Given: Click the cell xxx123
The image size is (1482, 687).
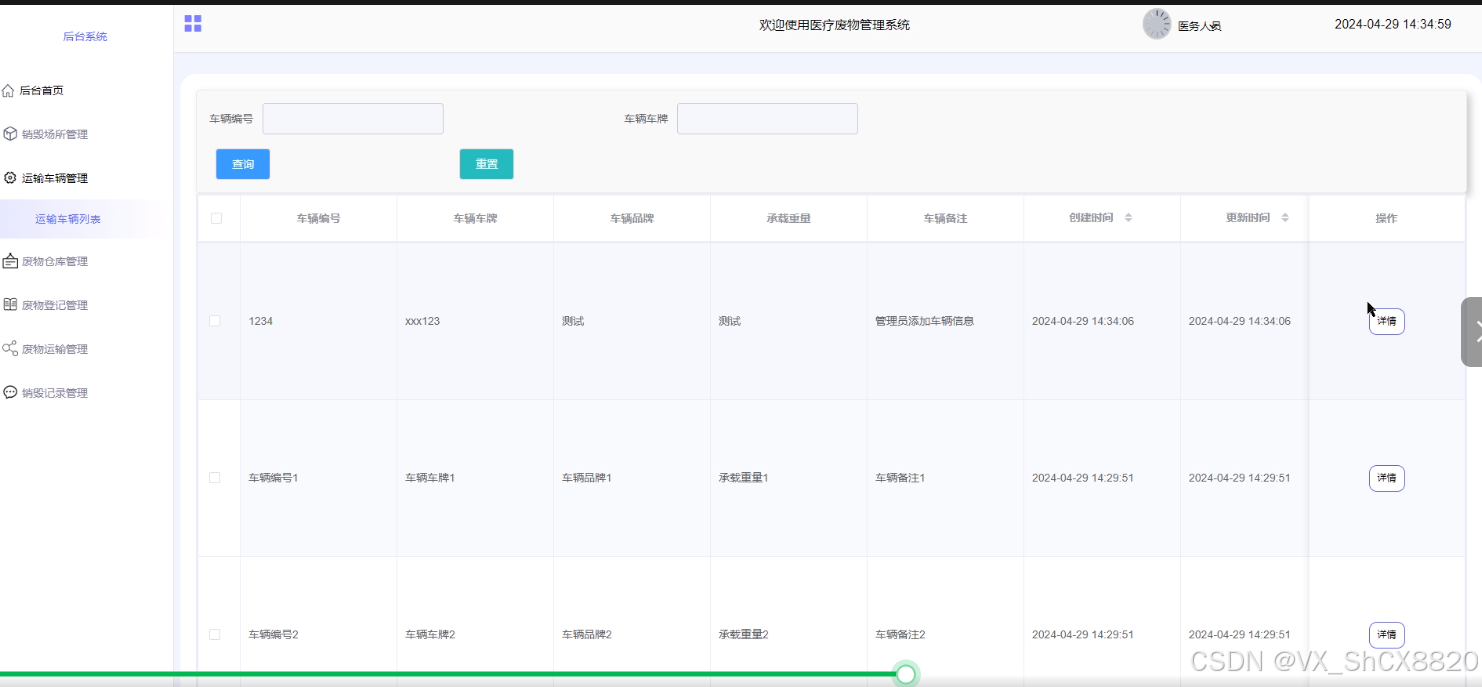Looking at the screenshot, I should tap(423, 321).
